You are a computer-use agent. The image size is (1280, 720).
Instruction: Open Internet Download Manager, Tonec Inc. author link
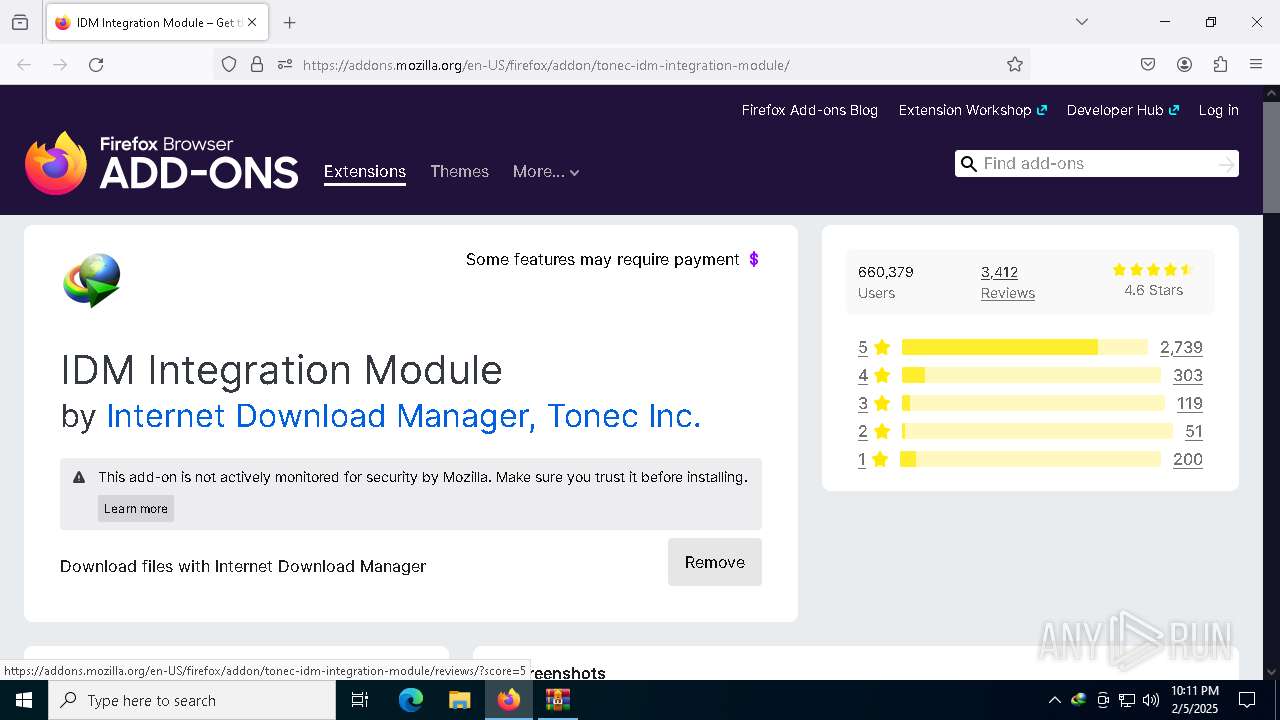click(403, 415)
